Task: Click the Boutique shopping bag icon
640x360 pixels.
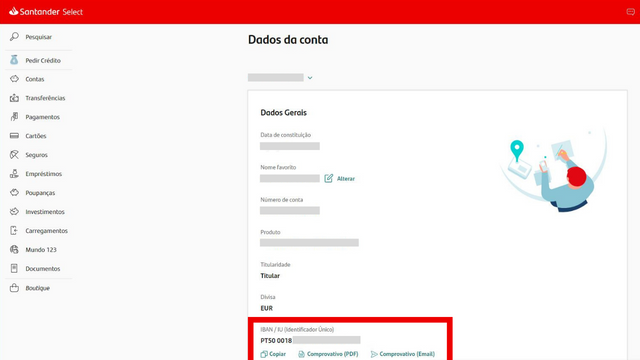Action: [14, 288]
